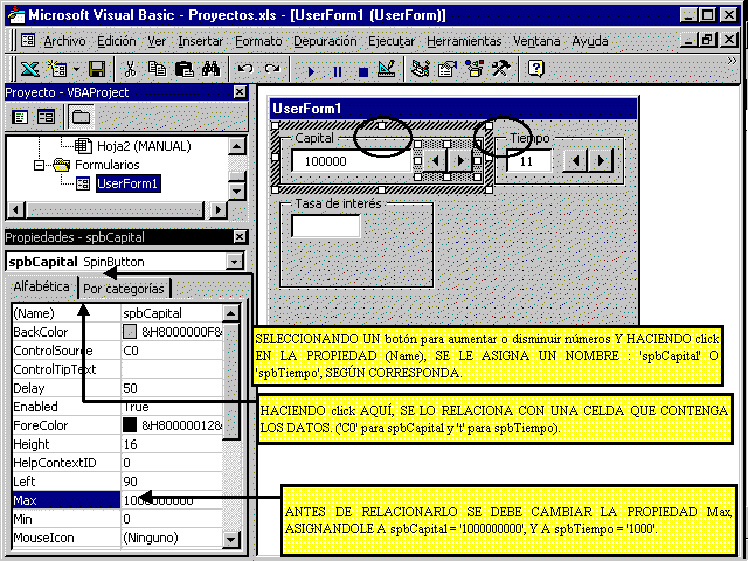Select the Max property row
The width and height of the screenshot is (748, 561).
pos(117,500)
